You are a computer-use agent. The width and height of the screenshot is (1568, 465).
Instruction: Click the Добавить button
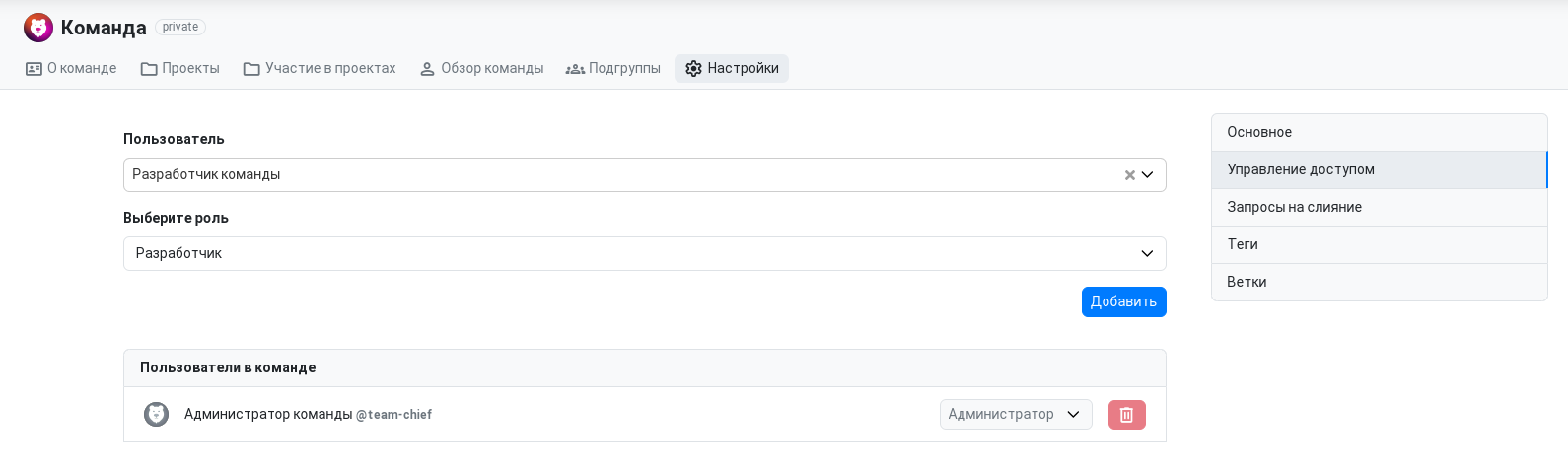(1124, 302)
